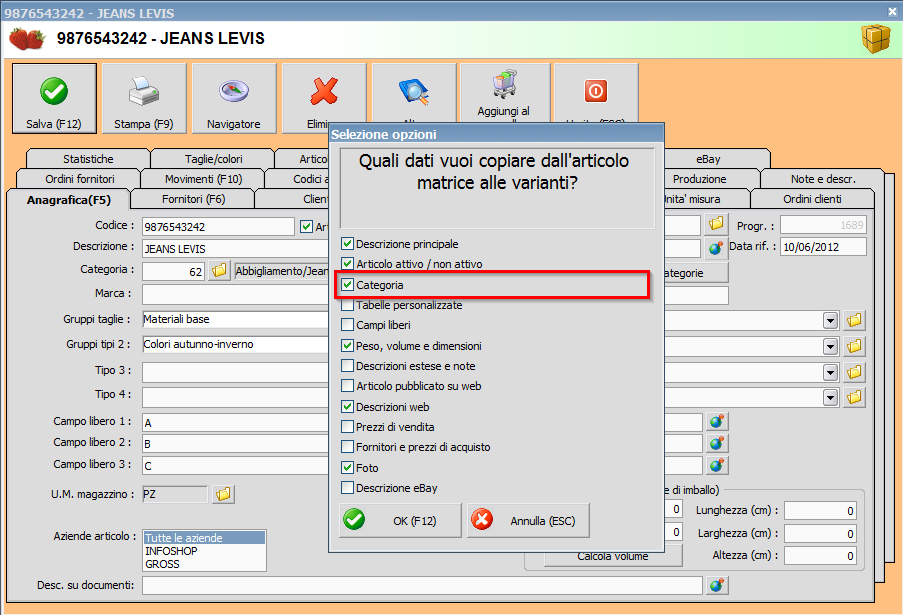The height and width of the screenshot is (615, 903).
Task: Switch to the Statistiche tab
Action: 88,159
